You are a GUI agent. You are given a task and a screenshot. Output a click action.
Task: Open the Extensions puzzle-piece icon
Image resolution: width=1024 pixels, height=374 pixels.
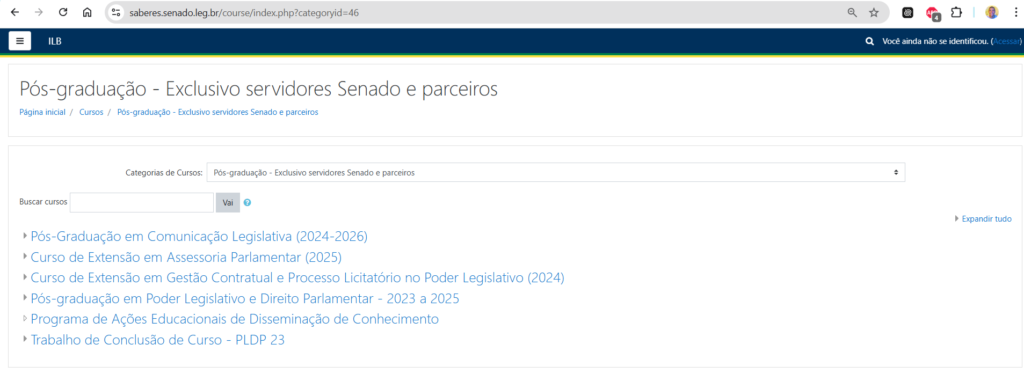point(956,12)
